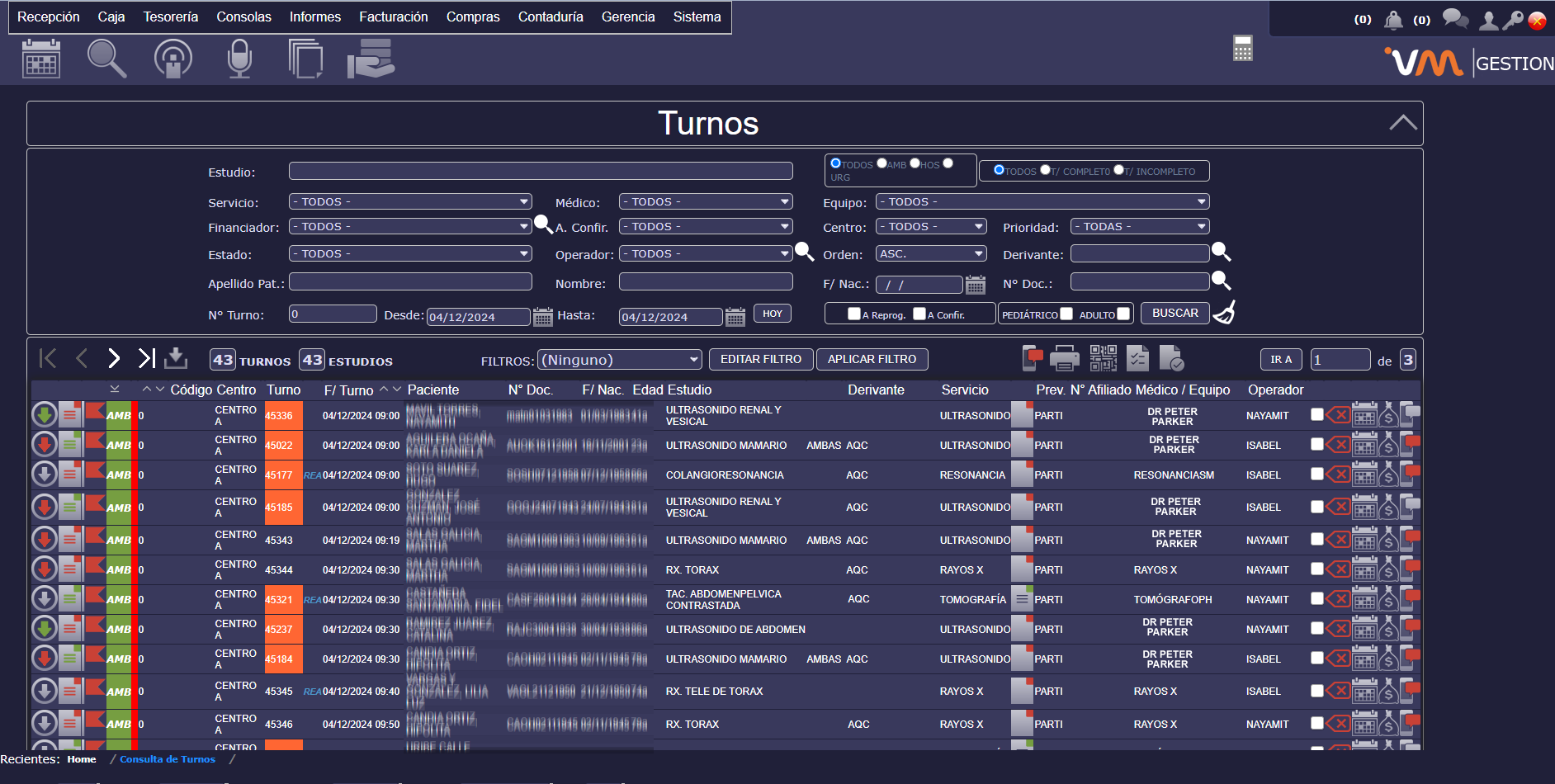The height and width of the screenshot is (784, 1555).
Task: Click the IR A button
Action: [1281, 360]
